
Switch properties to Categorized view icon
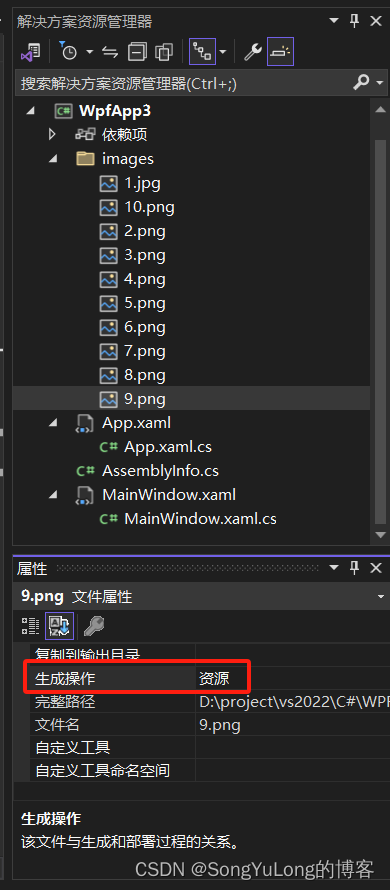coord(30,625)
